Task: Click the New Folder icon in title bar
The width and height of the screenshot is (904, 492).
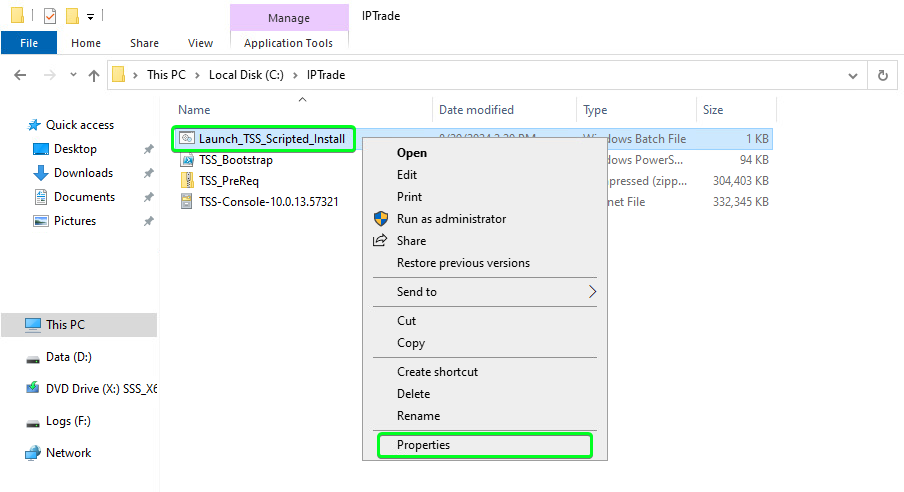Action: 72,16
